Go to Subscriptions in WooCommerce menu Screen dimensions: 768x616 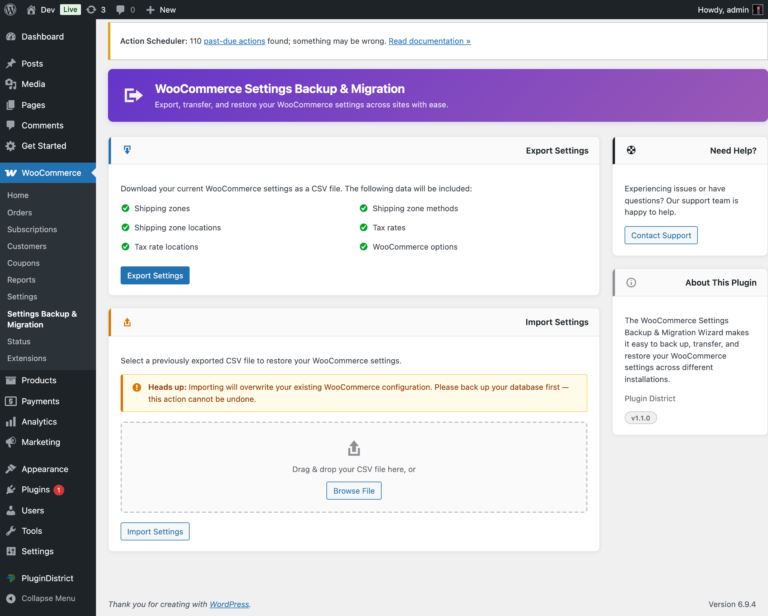pos(32,229)
